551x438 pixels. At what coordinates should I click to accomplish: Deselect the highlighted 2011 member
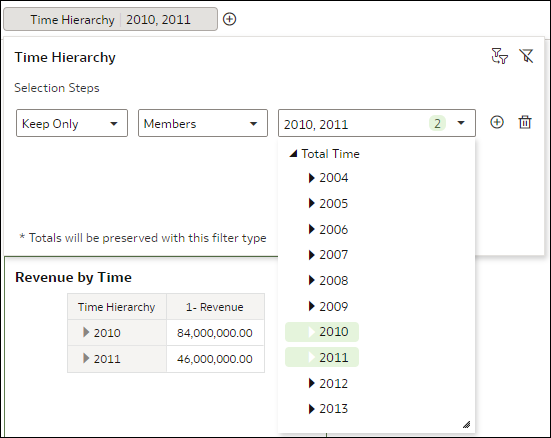(x=322, y=358)
